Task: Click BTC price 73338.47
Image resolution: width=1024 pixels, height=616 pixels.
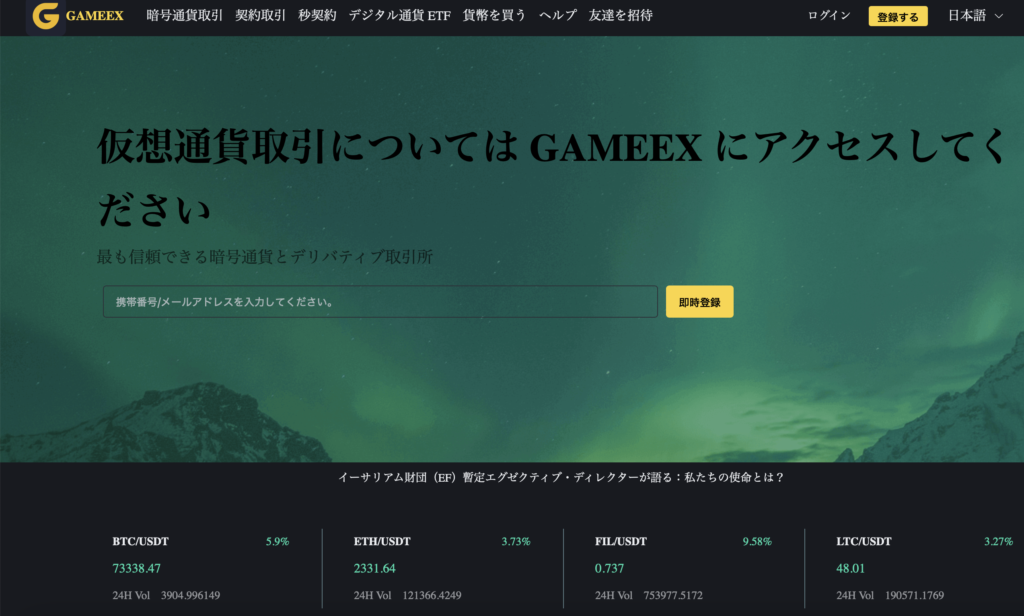Action: [136, 568]
